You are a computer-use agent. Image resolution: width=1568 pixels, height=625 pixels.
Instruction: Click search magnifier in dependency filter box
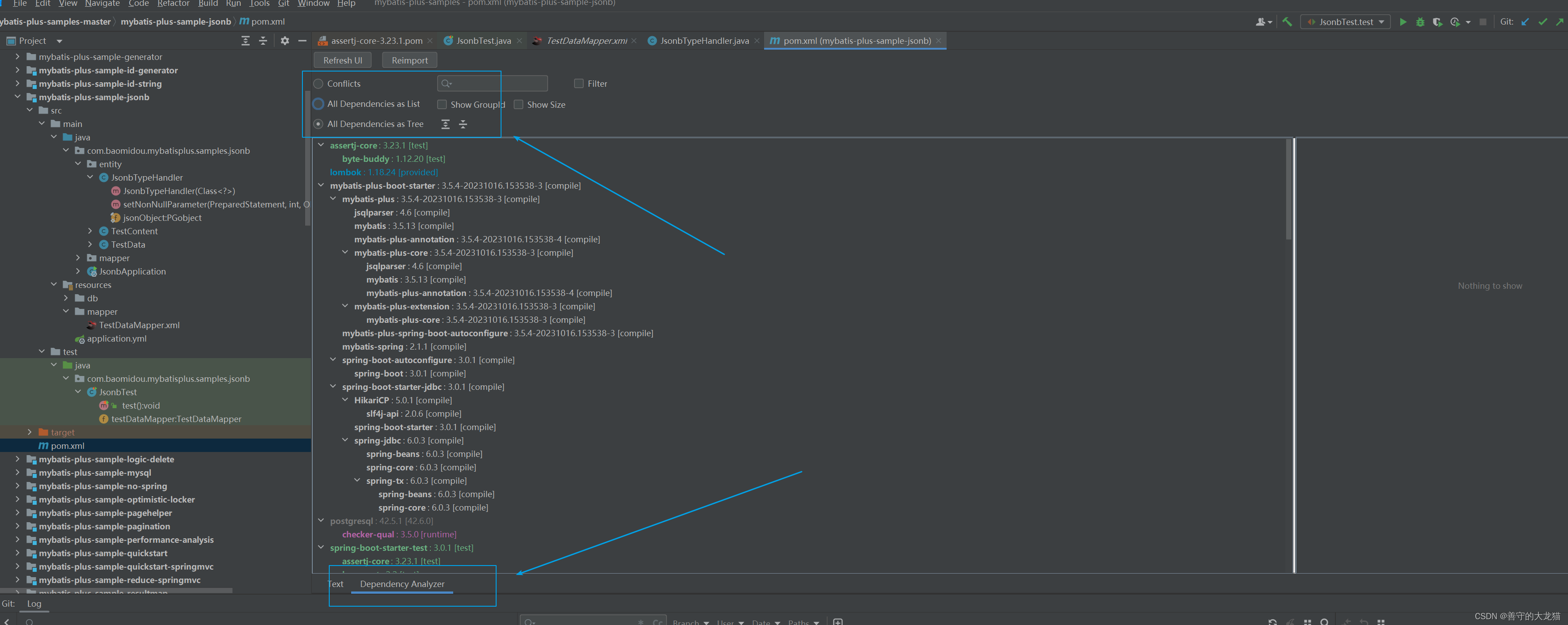(446, 83)
